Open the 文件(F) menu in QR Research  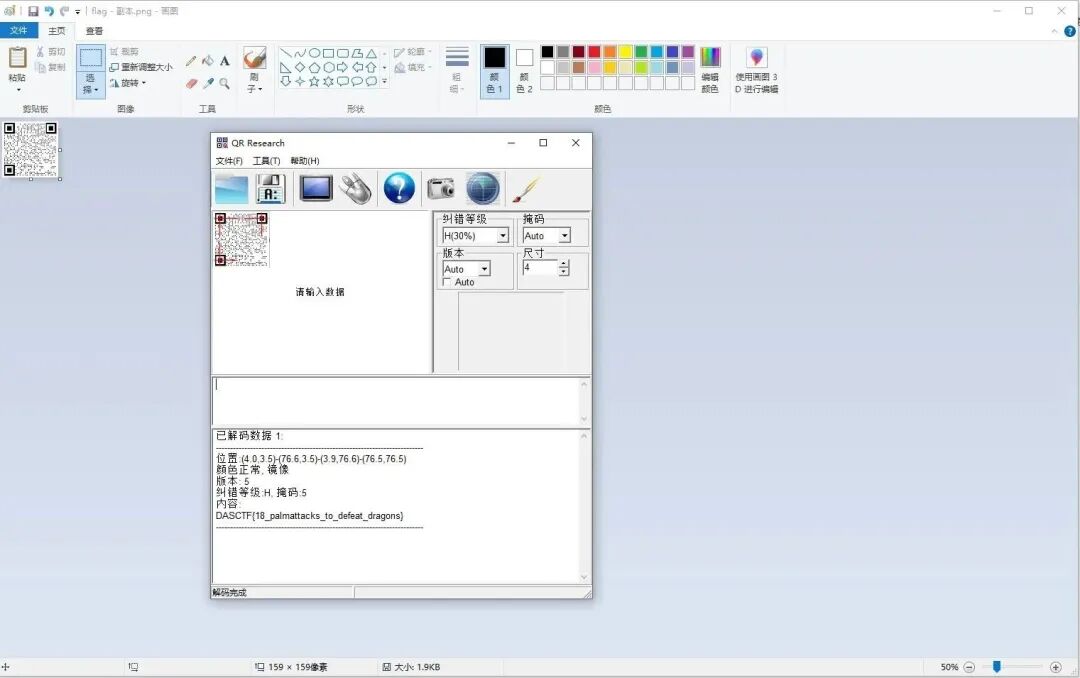point(229,161)
